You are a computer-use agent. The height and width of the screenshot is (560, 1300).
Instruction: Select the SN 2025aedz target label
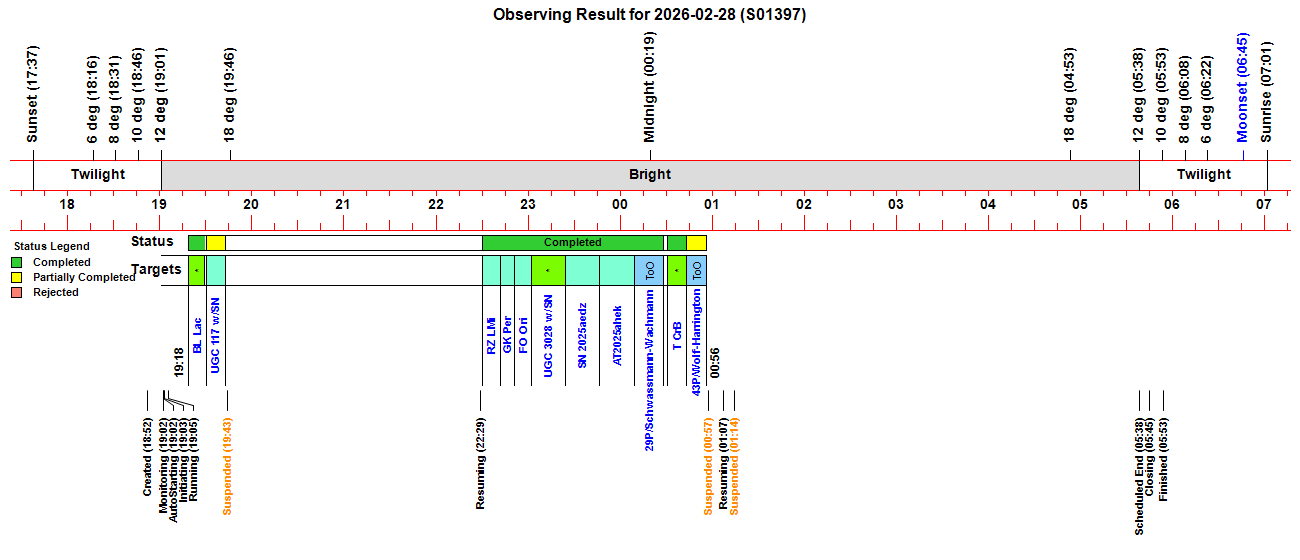[x=582, y=335]
